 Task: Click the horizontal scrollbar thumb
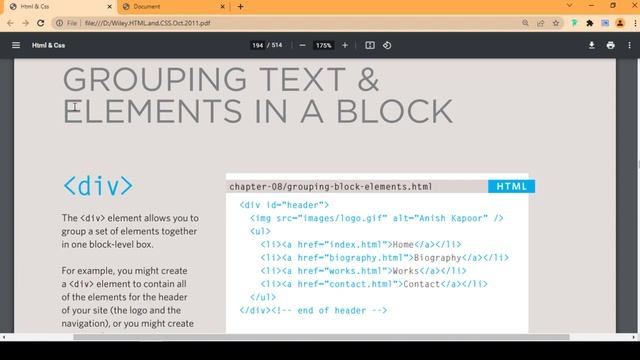tap(321, 337)
